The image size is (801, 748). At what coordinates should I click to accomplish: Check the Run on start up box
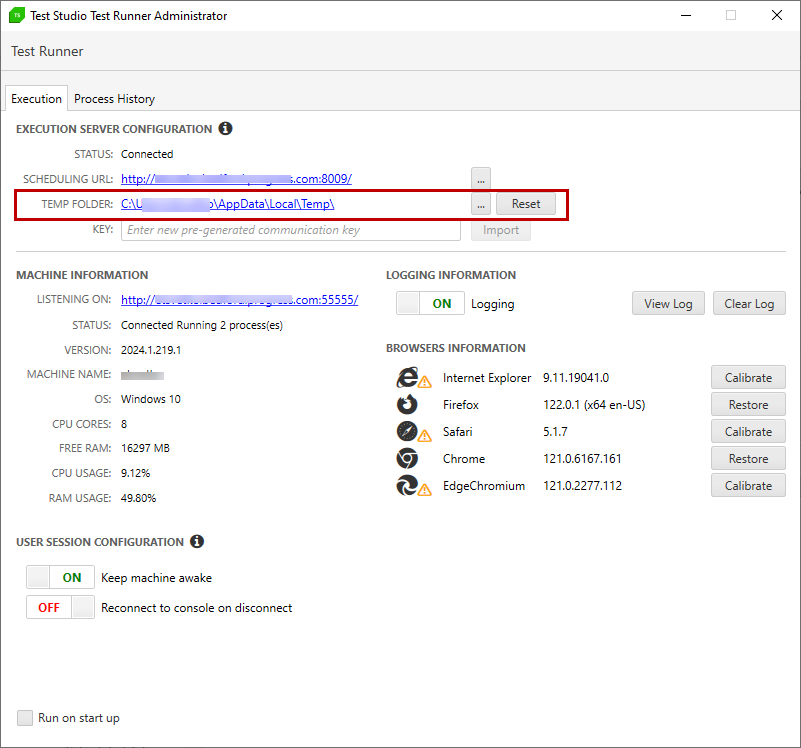pos(25,717)
